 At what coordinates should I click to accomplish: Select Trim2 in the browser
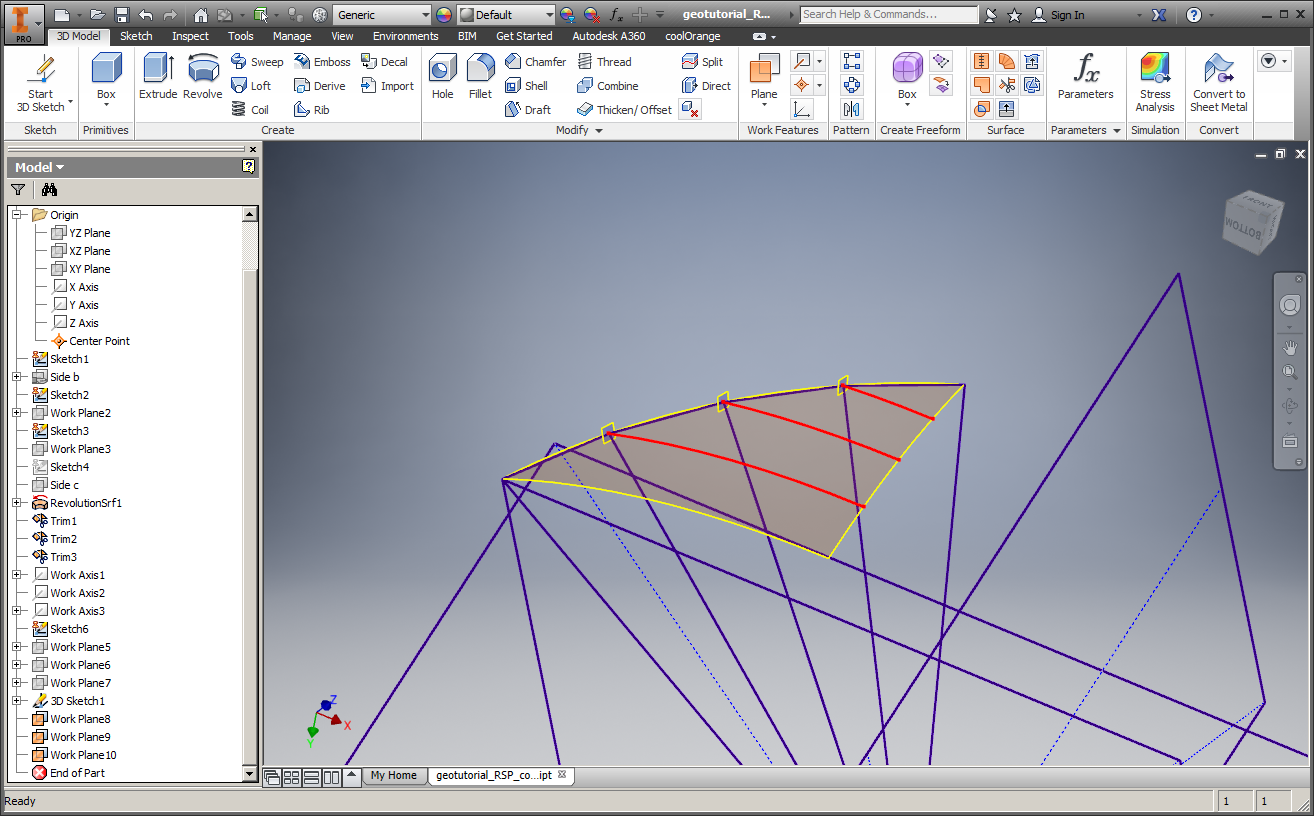pyautogui.click(x=63, y=539)
